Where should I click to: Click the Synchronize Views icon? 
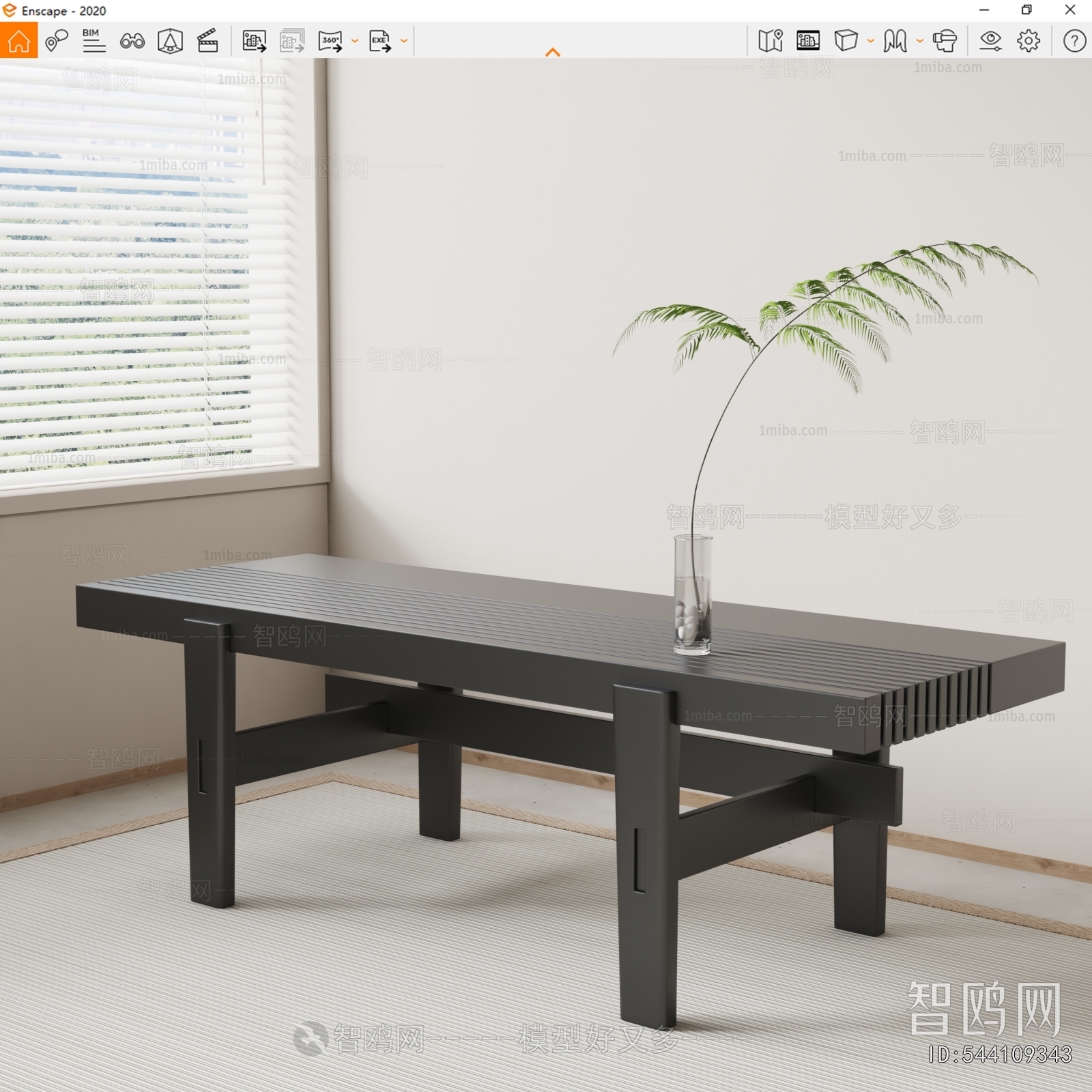pos(170,41)
